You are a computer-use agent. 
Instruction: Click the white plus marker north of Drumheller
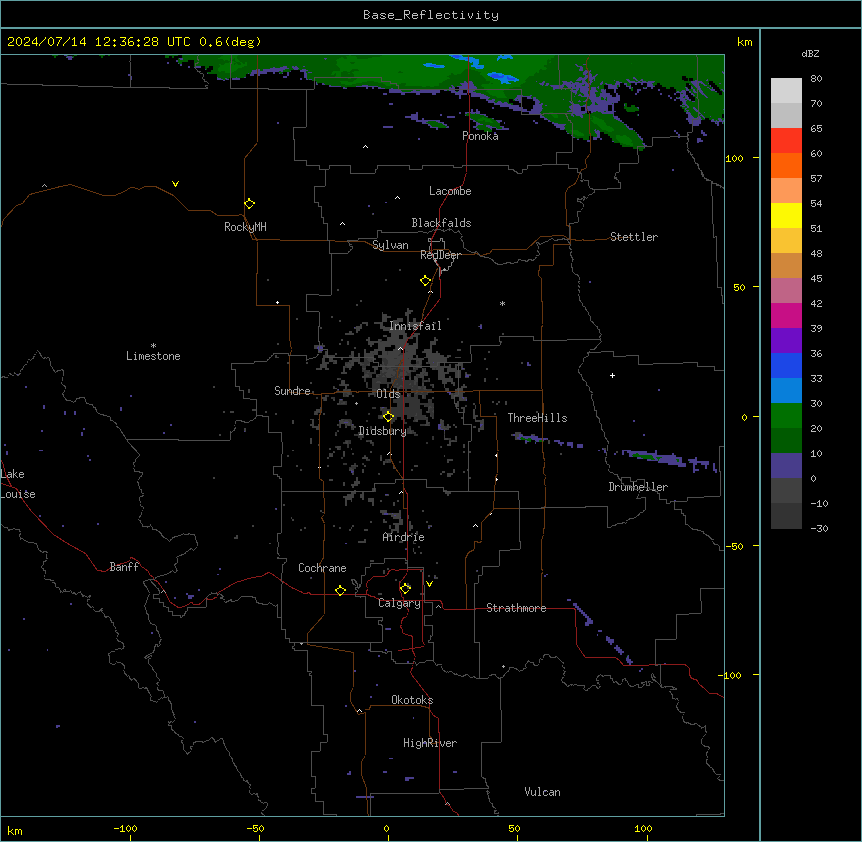pyautogui.click(x=612, y=375)
